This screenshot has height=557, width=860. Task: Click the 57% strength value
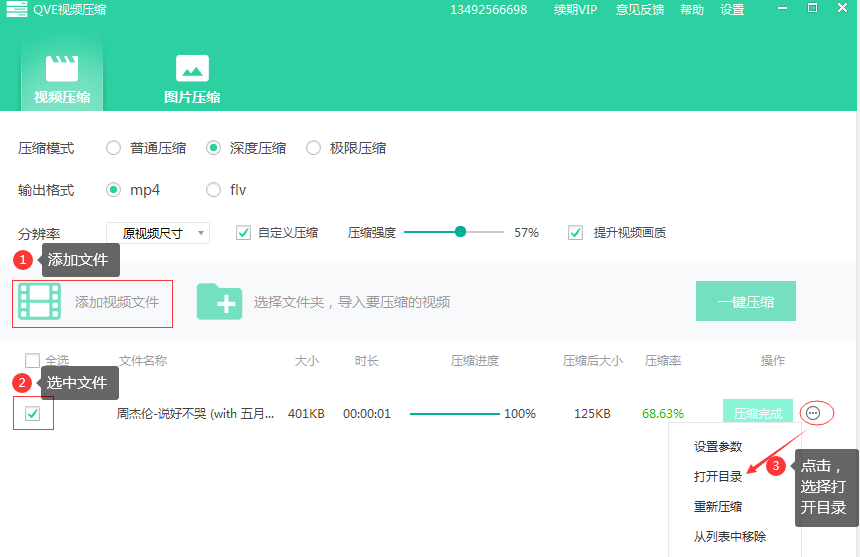[x=527, y=233]
